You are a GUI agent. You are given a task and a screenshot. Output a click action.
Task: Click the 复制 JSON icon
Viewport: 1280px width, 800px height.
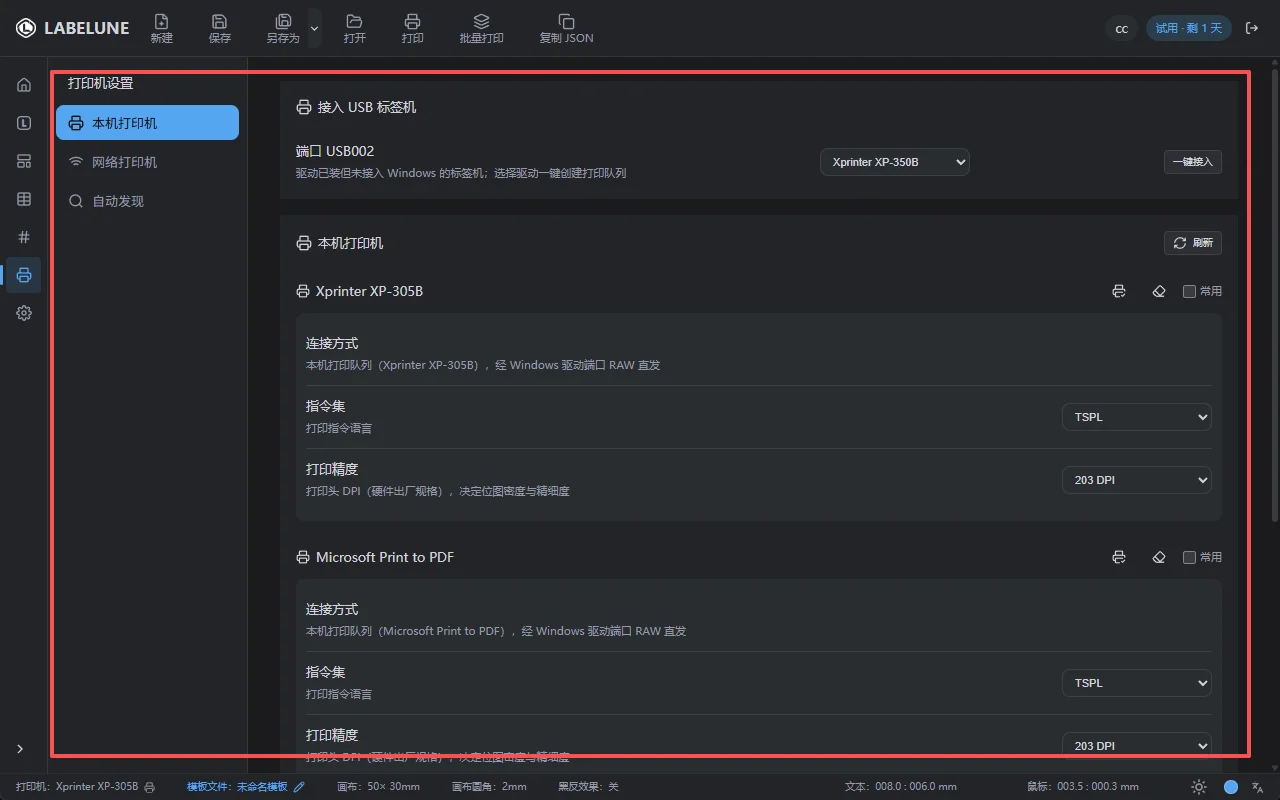[x=566, y=21]
